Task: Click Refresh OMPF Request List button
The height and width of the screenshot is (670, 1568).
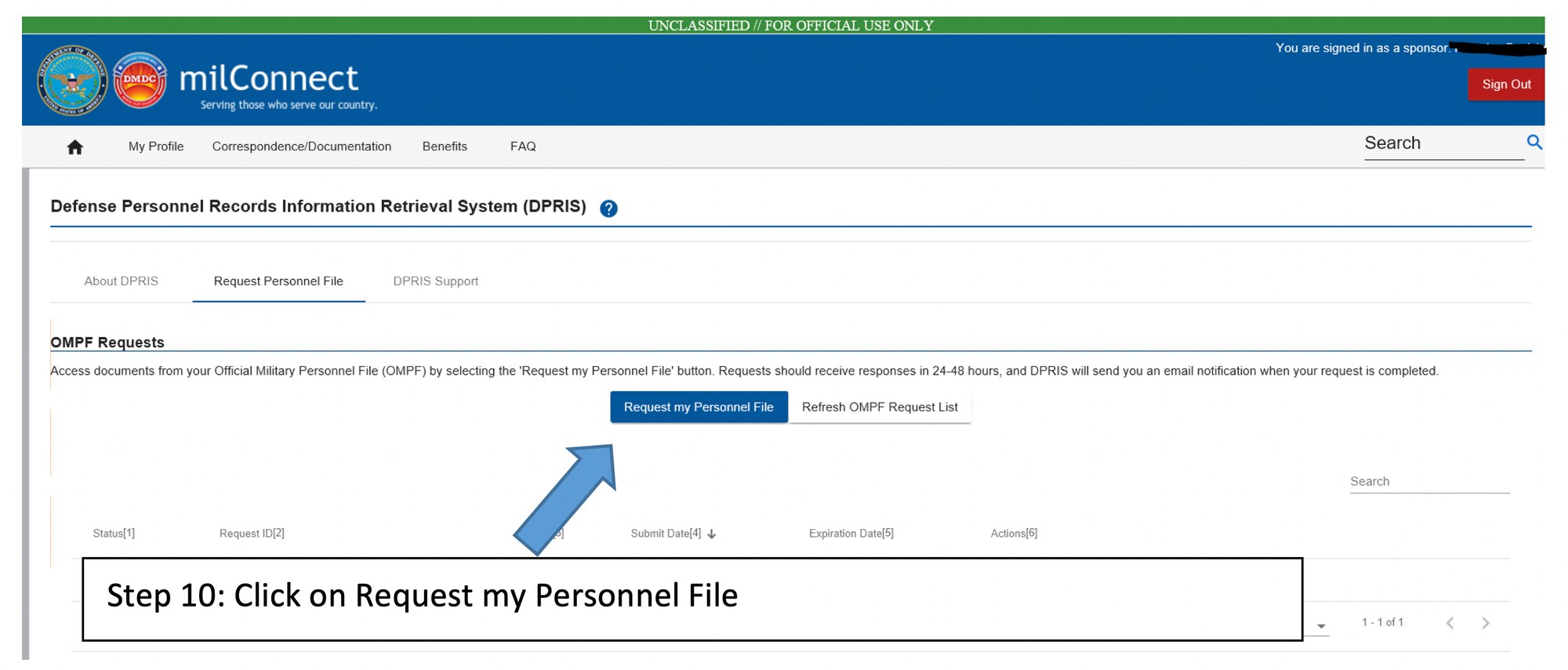Action: (880, 407)
